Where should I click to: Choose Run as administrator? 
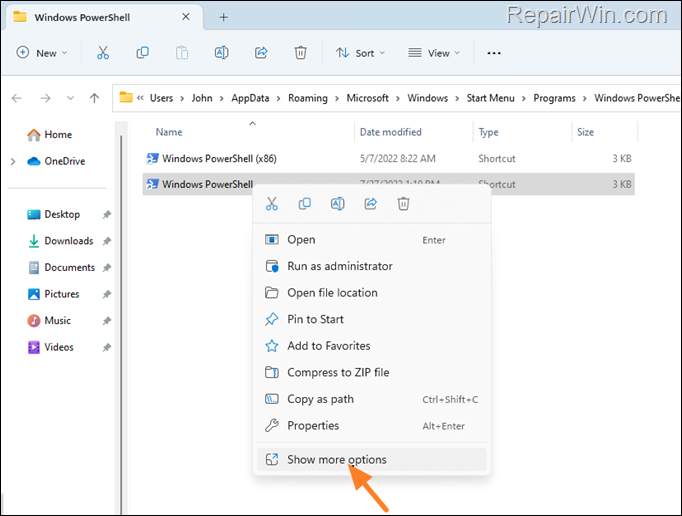click(x=372, y=266)
